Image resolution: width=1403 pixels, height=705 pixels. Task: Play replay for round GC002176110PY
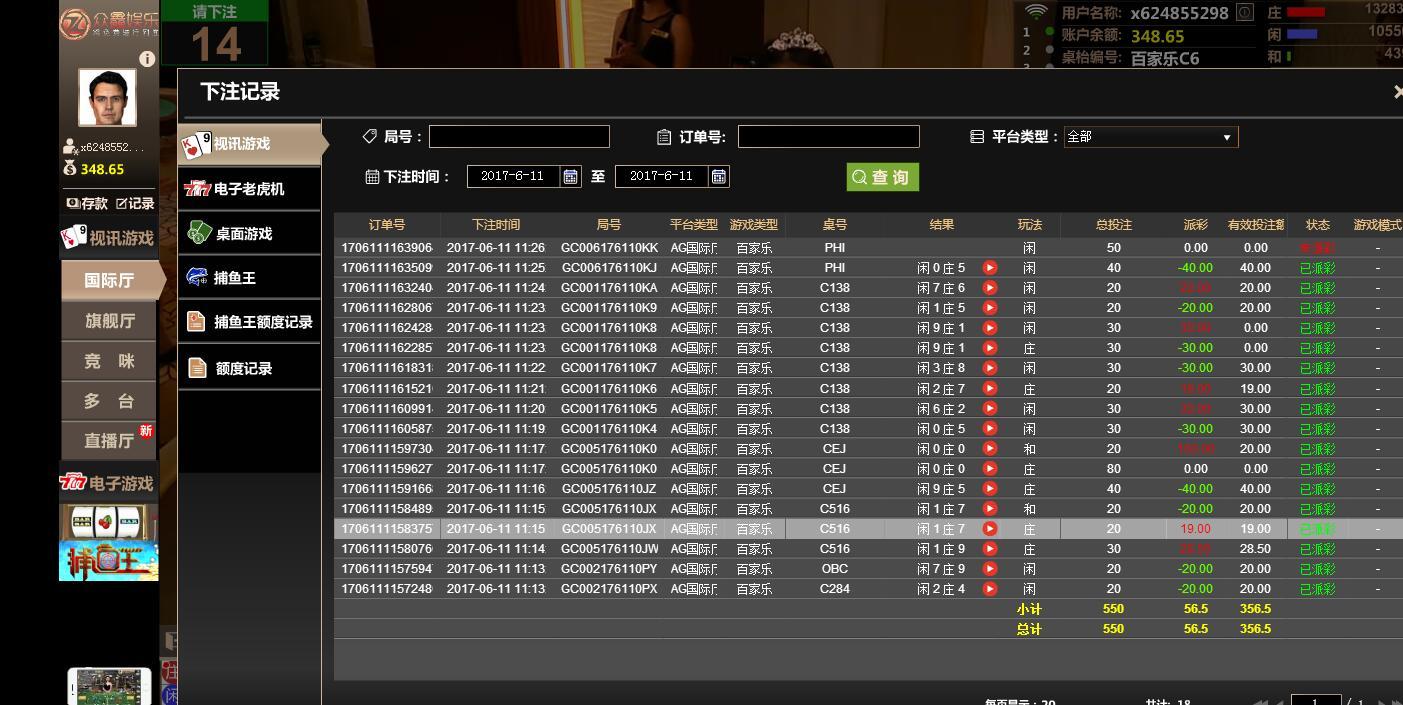[989, 568]
